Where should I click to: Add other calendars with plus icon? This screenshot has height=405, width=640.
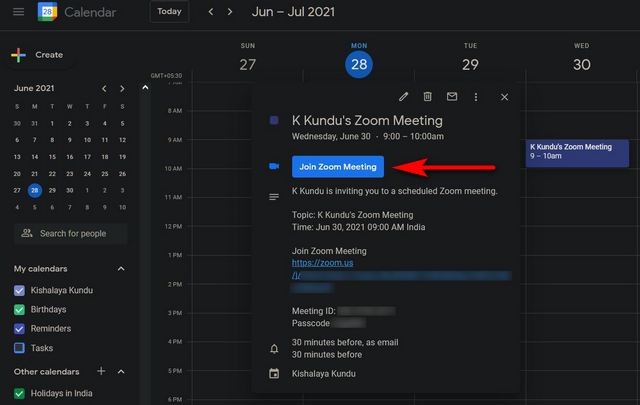click(101, 371)
